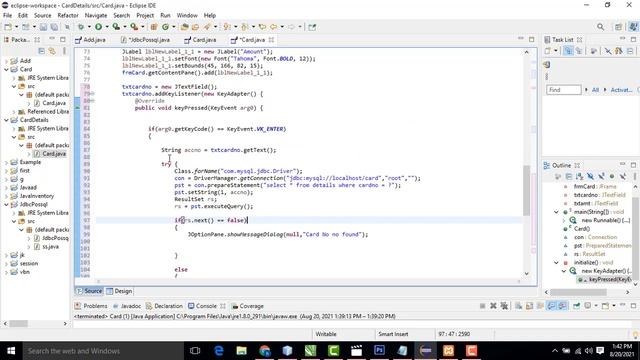
Task: Click the green Run button in toolbar
Action: 98,27
